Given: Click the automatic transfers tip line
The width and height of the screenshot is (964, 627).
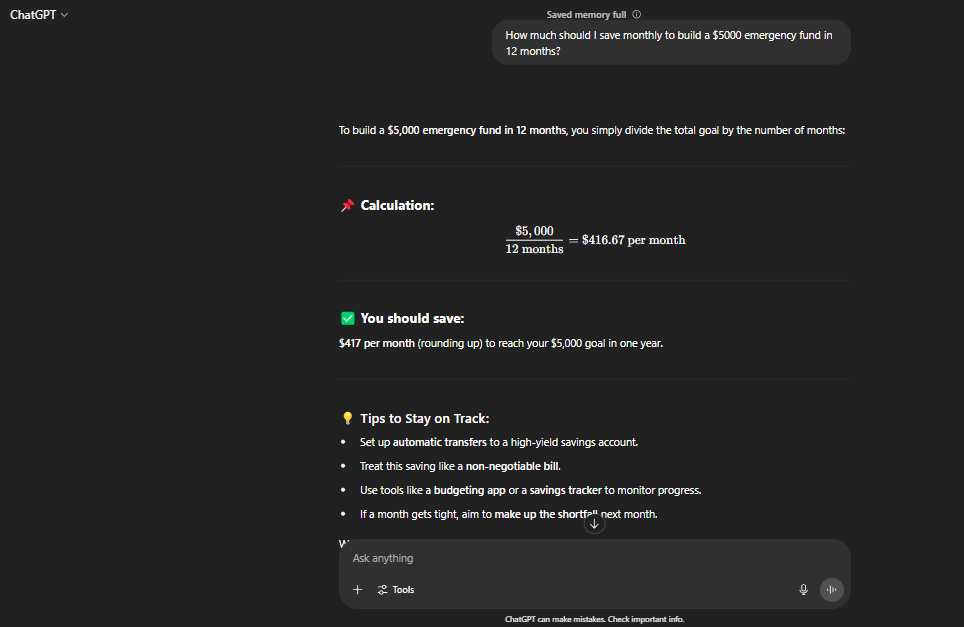Looking at the screenshot, I should 499,442.
